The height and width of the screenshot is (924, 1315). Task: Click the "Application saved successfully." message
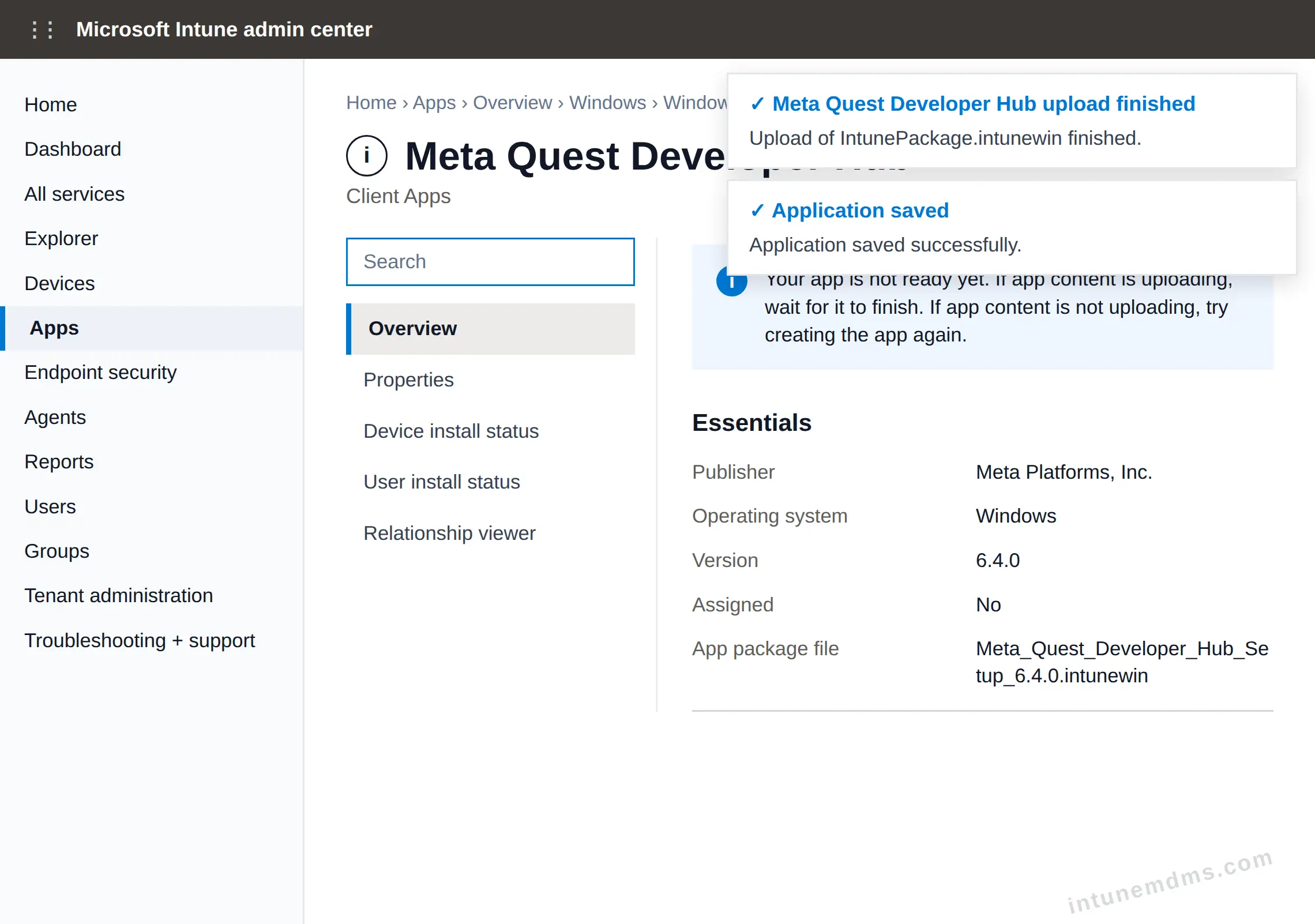tap(885, 245)
